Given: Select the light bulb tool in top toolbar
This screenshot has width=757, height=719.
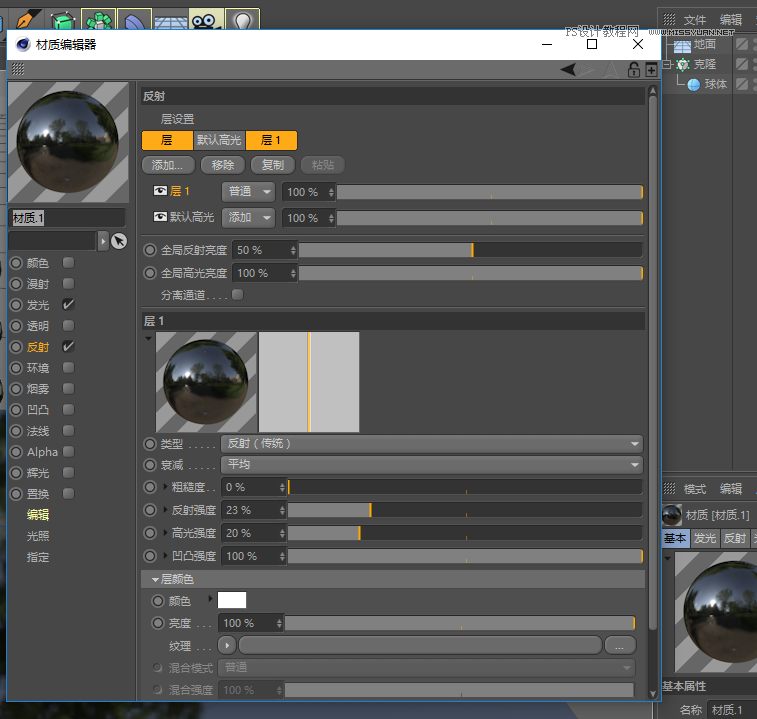Looking at the screenshot, I should pyautogui.click(x=241, y=20).
